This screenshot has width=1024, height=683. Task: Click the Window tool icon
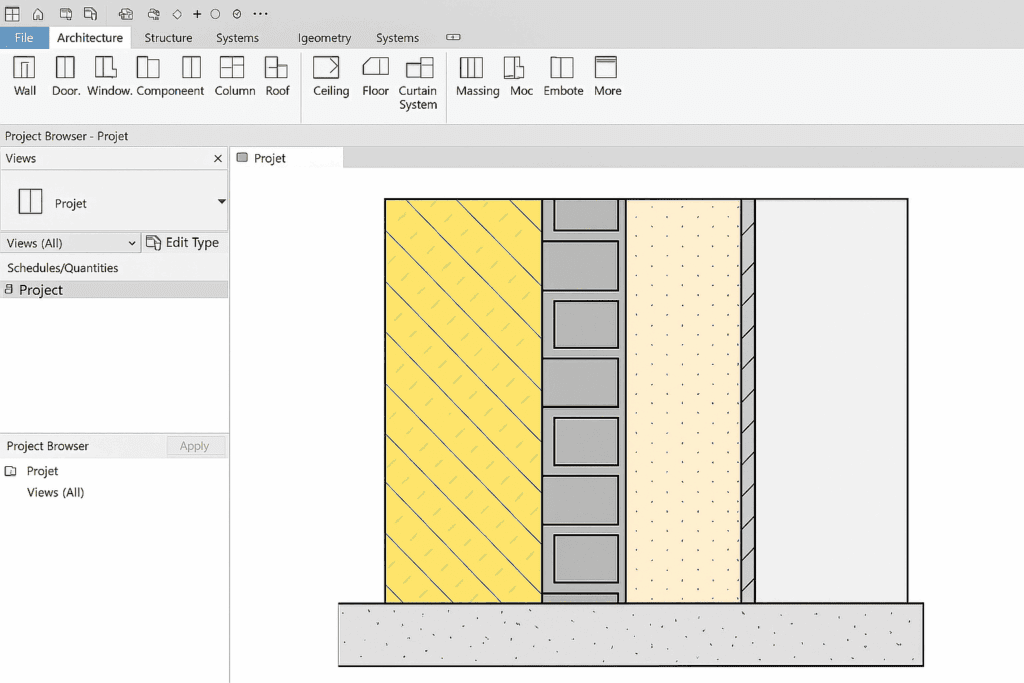tap(108, 68)
